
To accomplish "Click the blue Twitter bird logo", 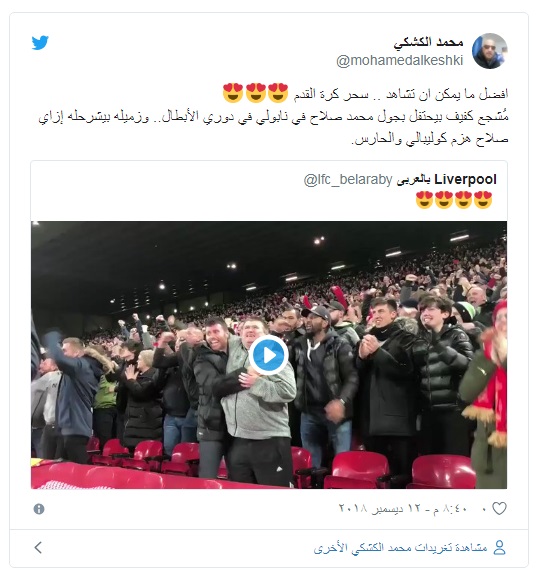I will tap(40, 43).
